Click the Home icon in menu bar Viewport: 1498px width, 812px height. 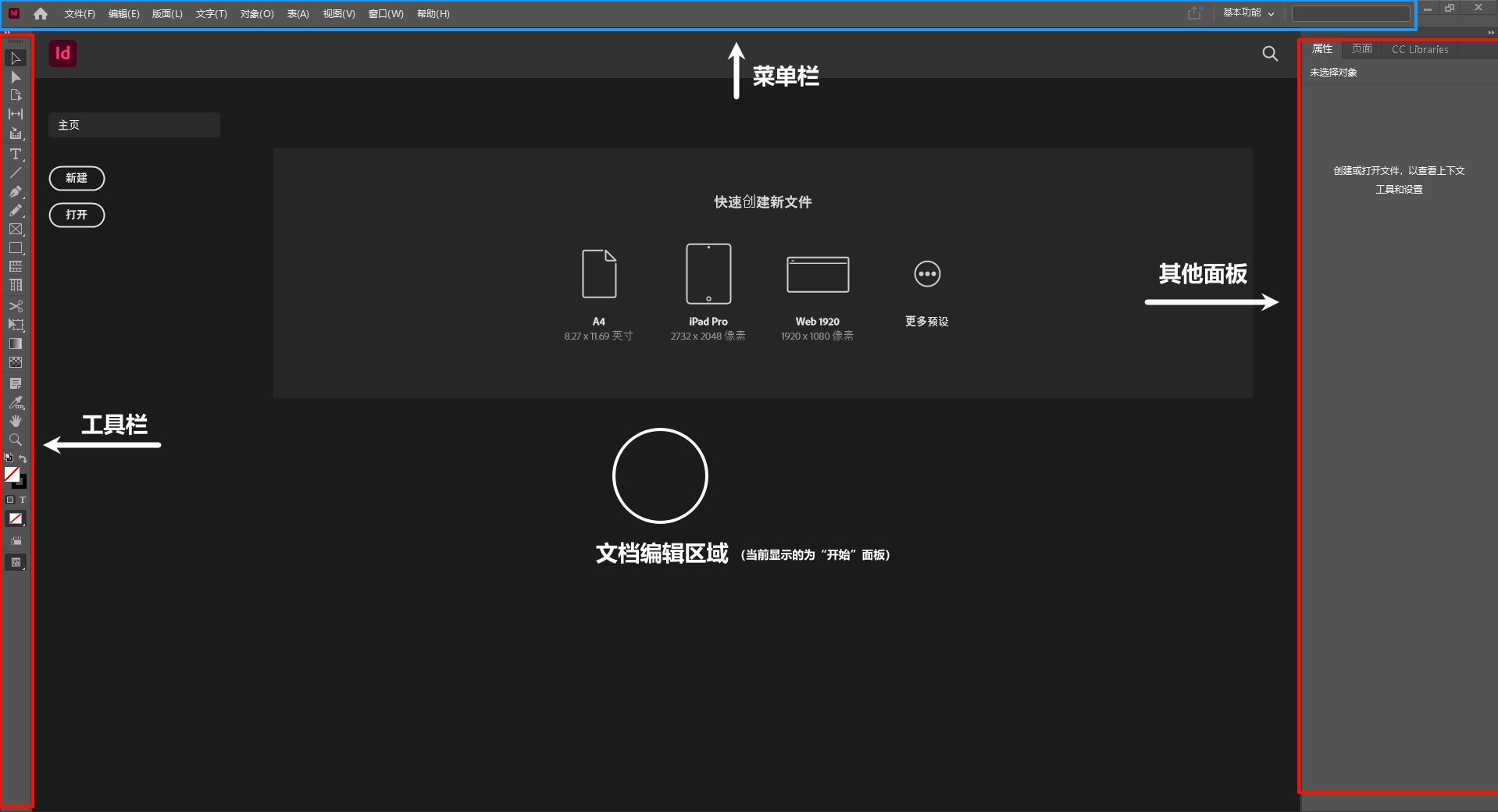41,14
